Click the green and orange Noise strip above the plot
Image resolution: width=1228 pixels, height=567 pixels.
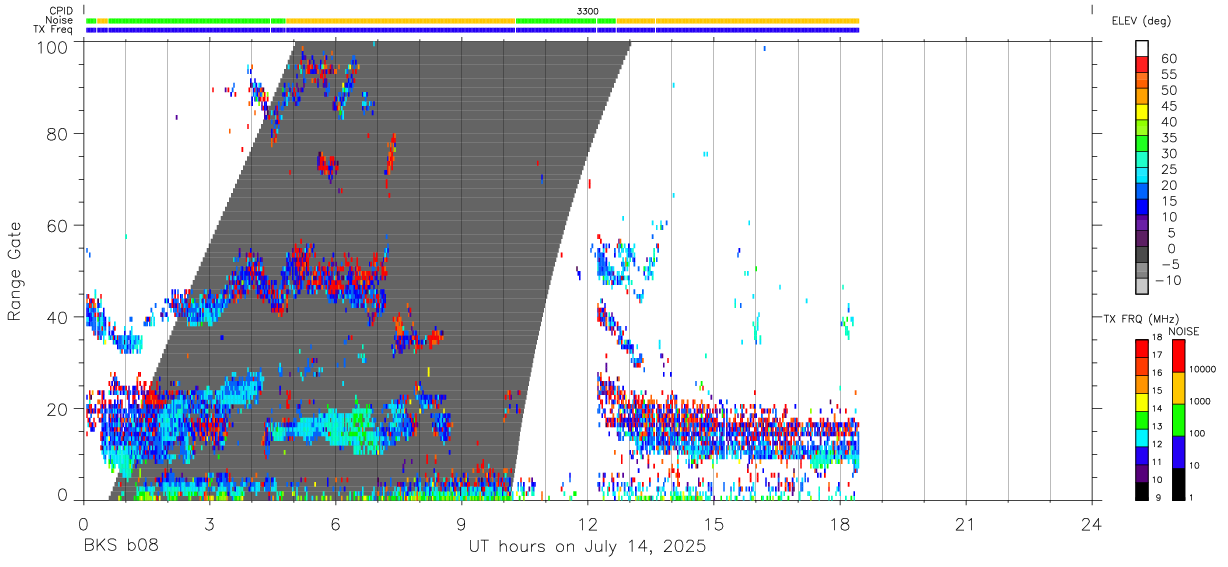click(x=472, y=20)
